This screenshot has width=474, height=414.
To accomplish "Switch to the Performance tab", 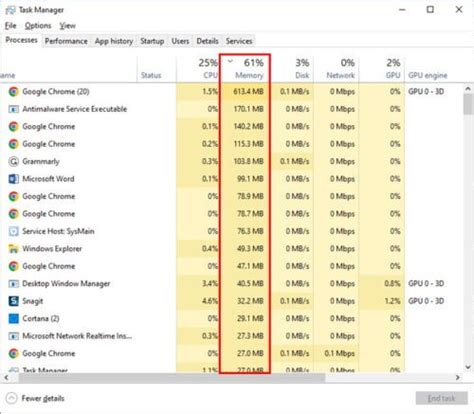I will [x=66, y=41].
